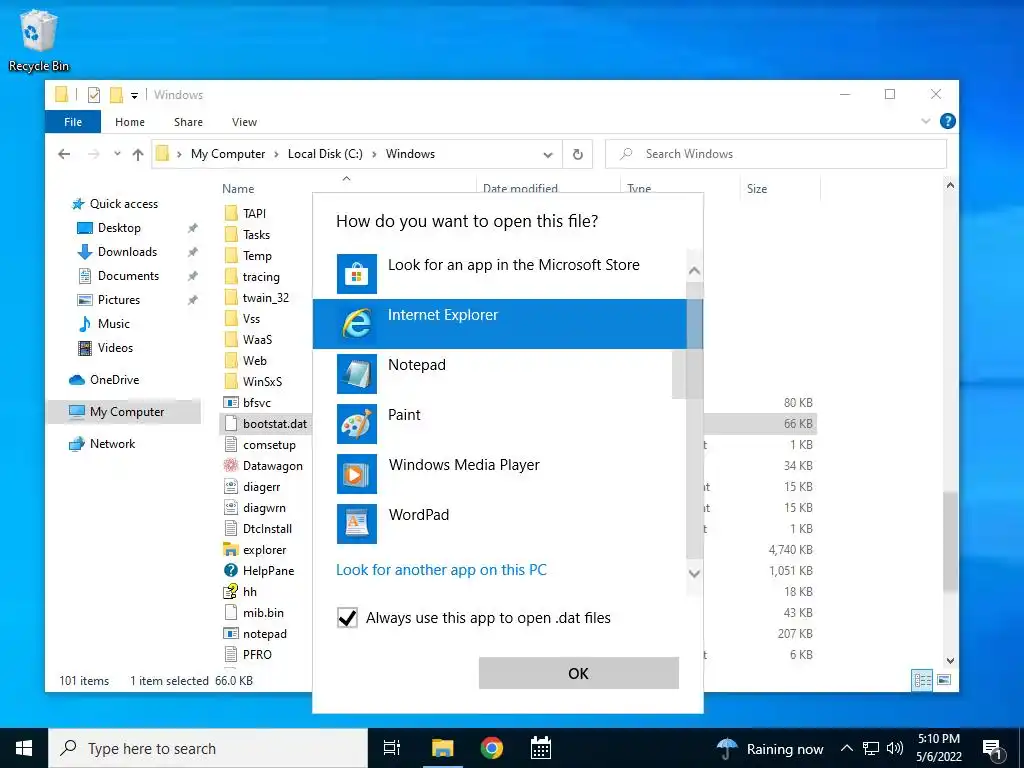
Task: Uncheck Always use this app for .dat files
Action: coord(347,618)
